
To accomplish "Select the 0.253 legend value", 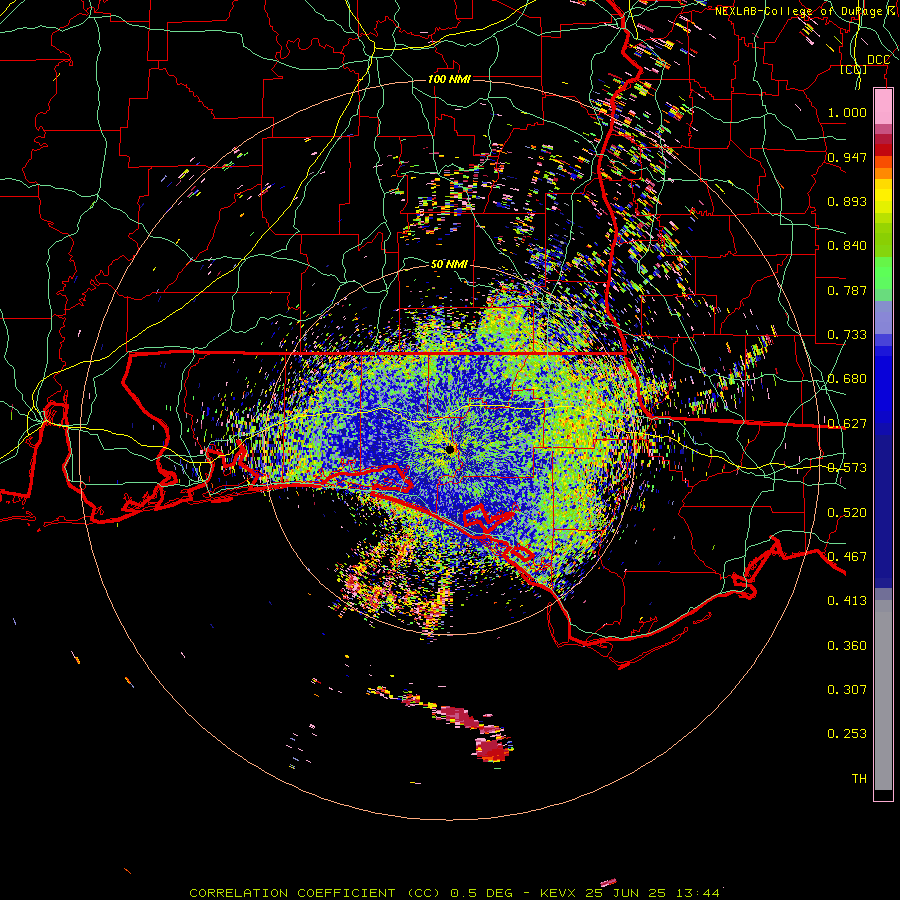I will (847, 734).
